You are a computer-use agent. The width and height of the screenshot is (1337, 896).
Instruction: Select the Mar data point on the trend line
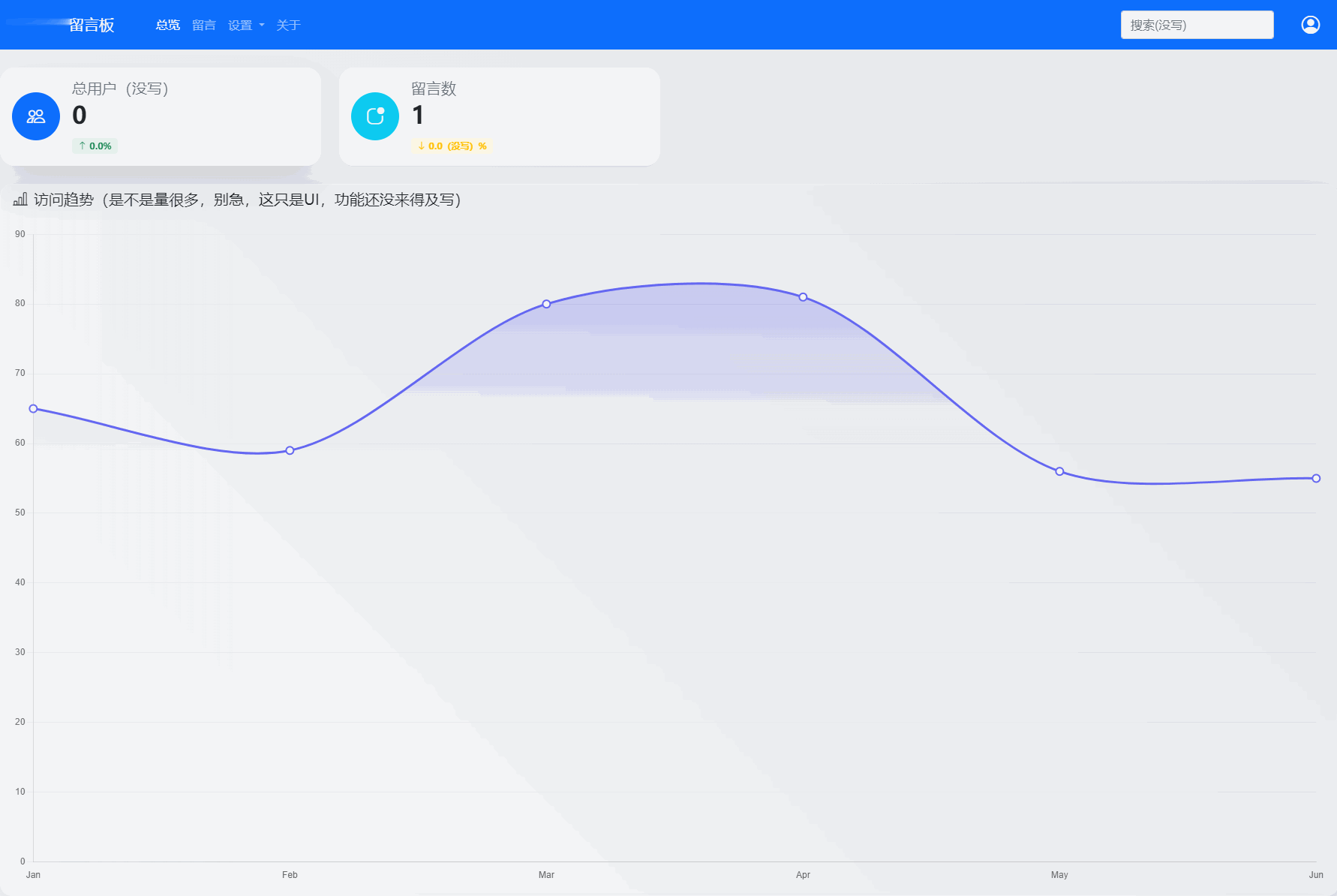(546, 304)
